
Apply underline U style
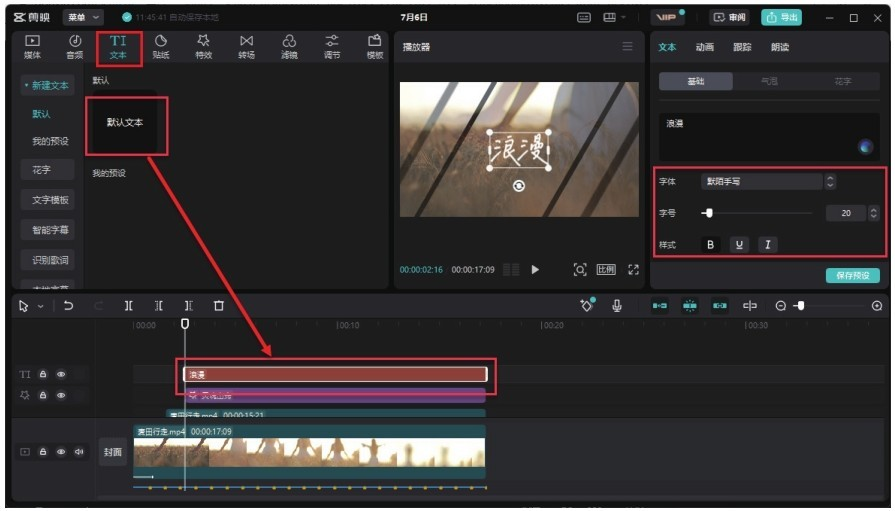[739, 245]
